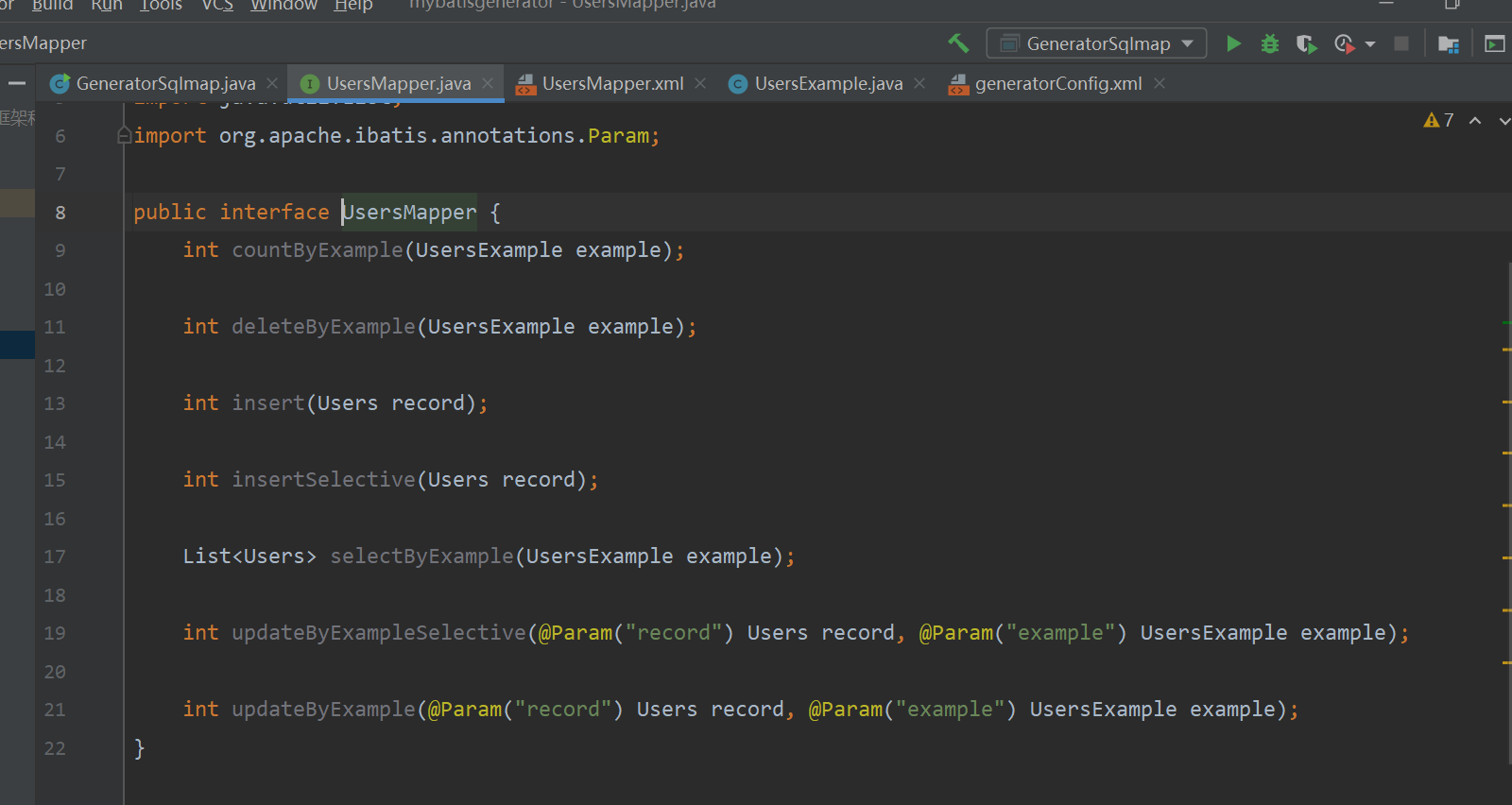Click the 7 warnings inspection indicator
This screenshot has height=805, width=1512.
pos(1438,120)
